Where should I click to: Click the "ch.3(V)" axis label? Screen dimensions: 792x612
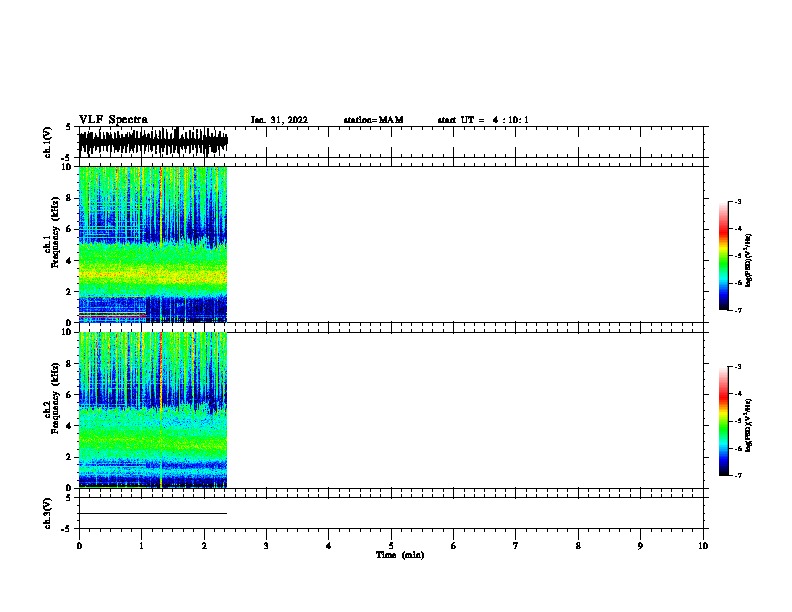pos(48,513)
